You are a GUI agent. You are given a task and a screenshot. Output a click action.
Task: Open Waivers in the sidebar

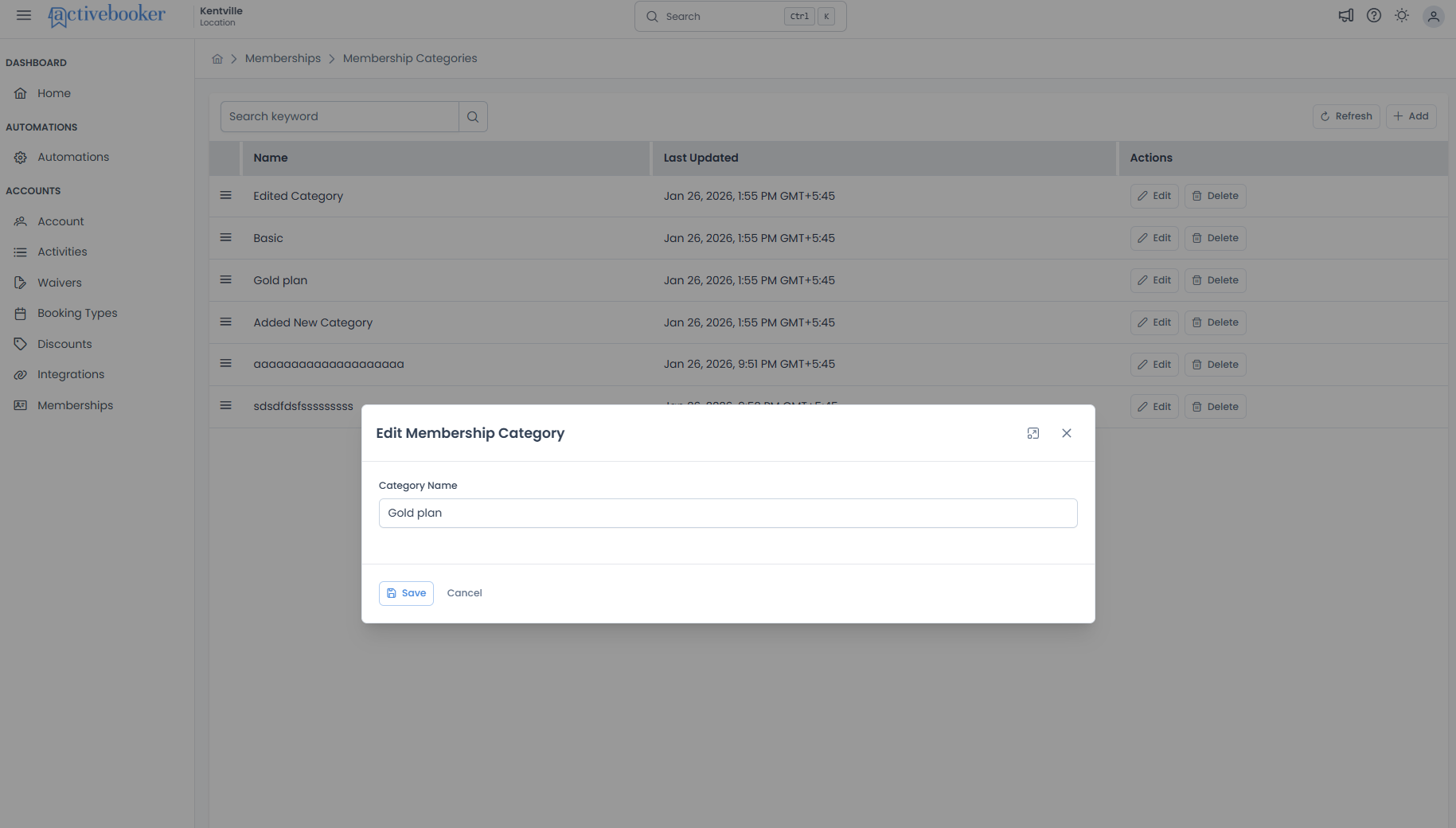(x=60, y=283)
